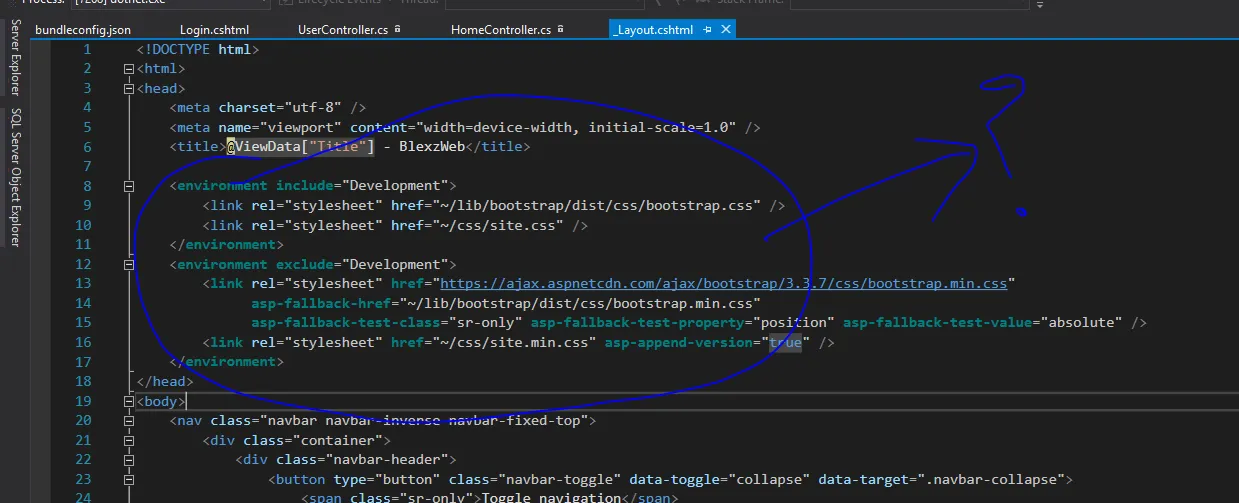Collapse the container div on line 21
Screen dimensions: 1239x503
[x=128, y=440]
